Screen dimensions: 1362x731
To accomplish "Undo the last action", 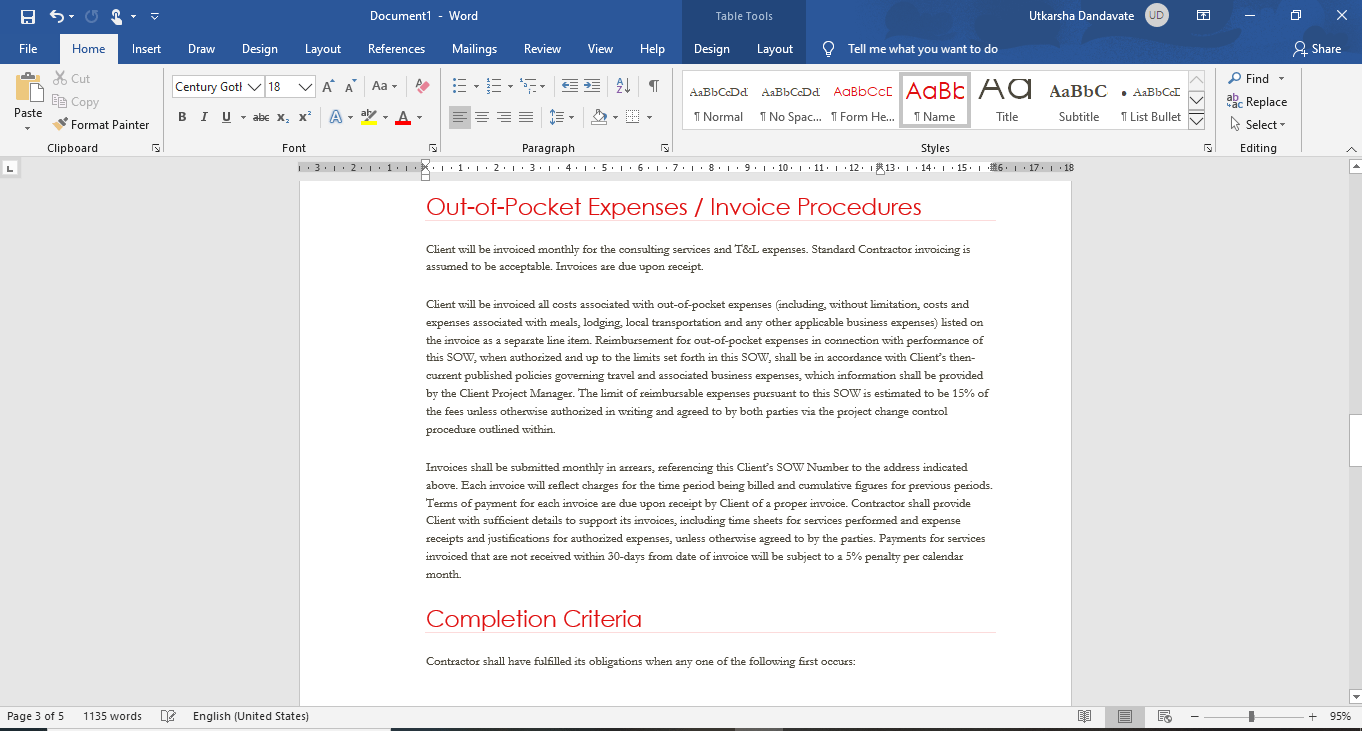I will click(x=56, y=16).
